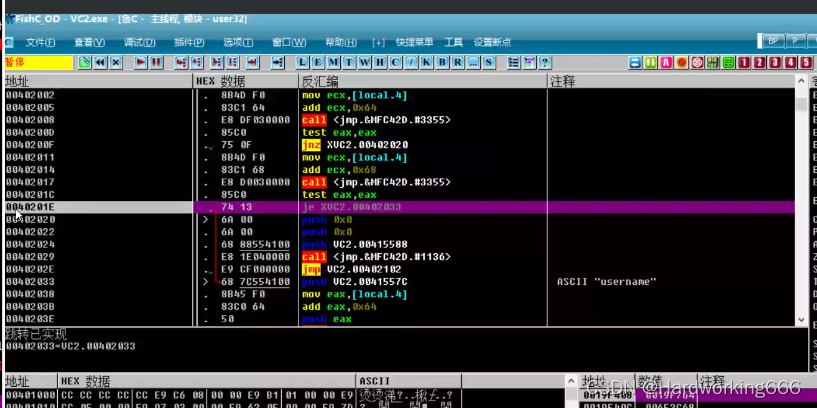Click the Help question mark icon
Viewport: 817px width, 408px height.
pos(545,63)
